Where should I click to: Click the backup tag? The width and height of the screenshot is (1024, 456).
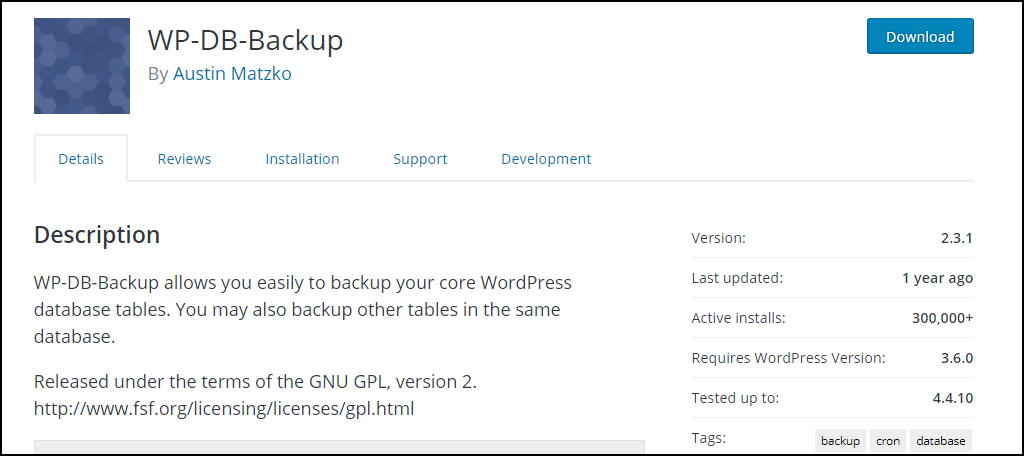[x=840, y=441]
